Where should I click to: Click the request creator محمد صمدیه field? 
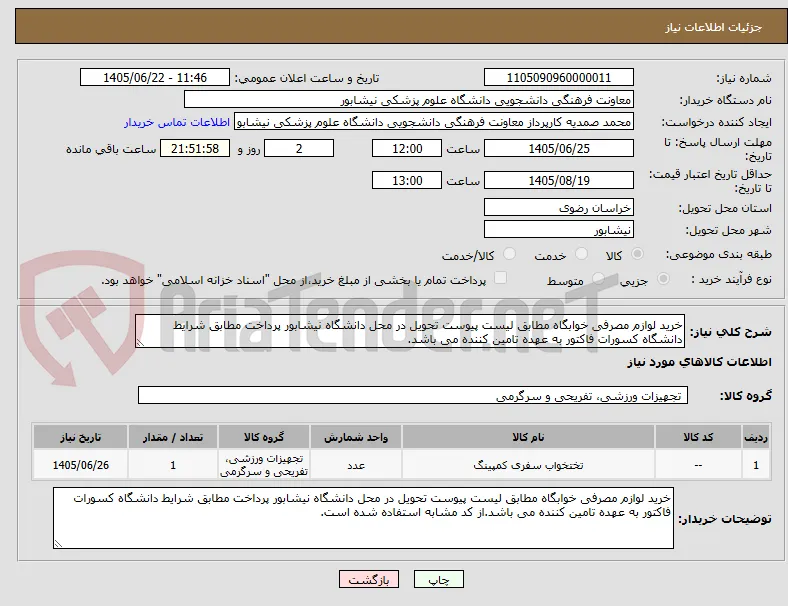tap(434, 122)
